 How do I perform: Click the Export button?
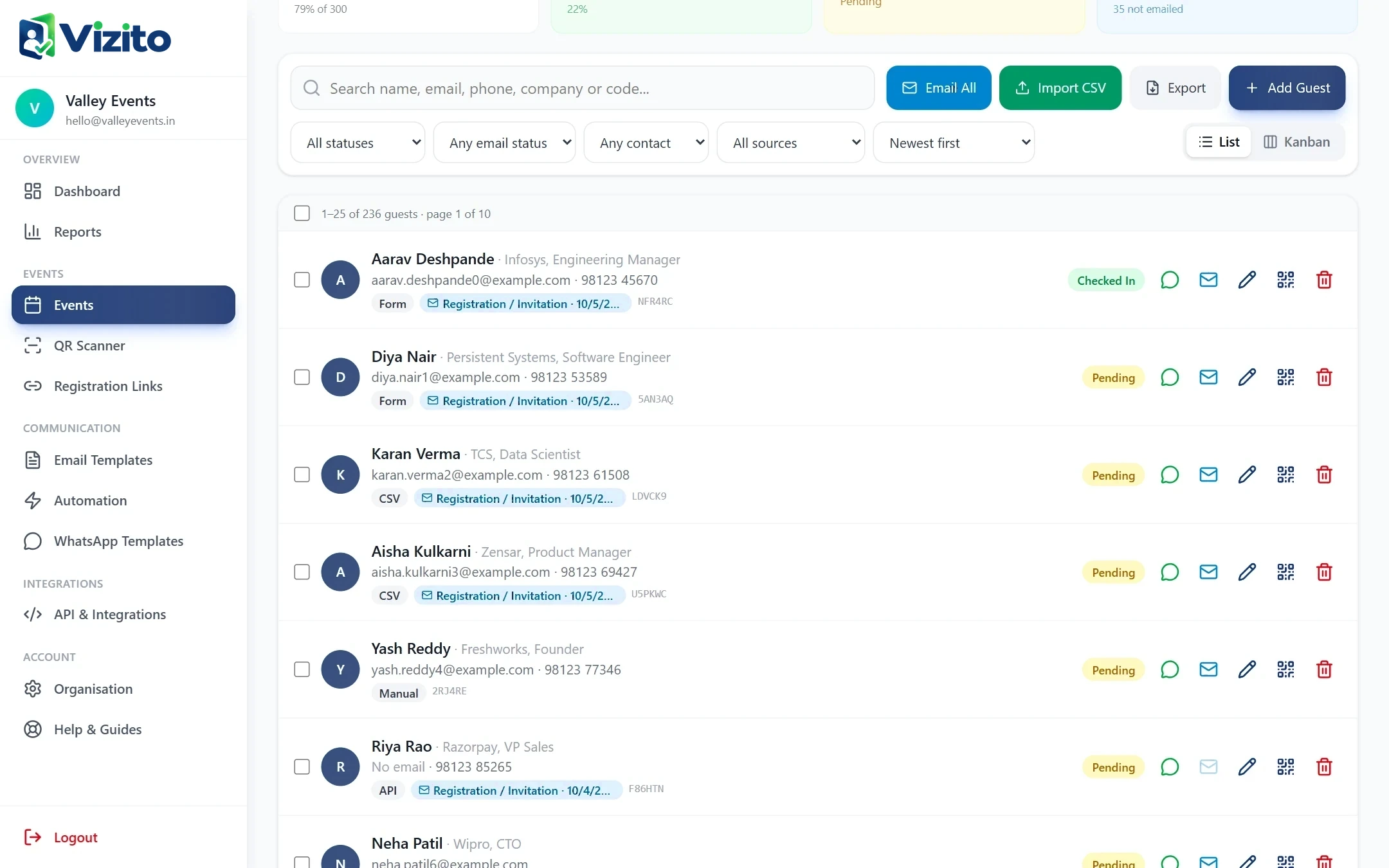point(1176,88)
